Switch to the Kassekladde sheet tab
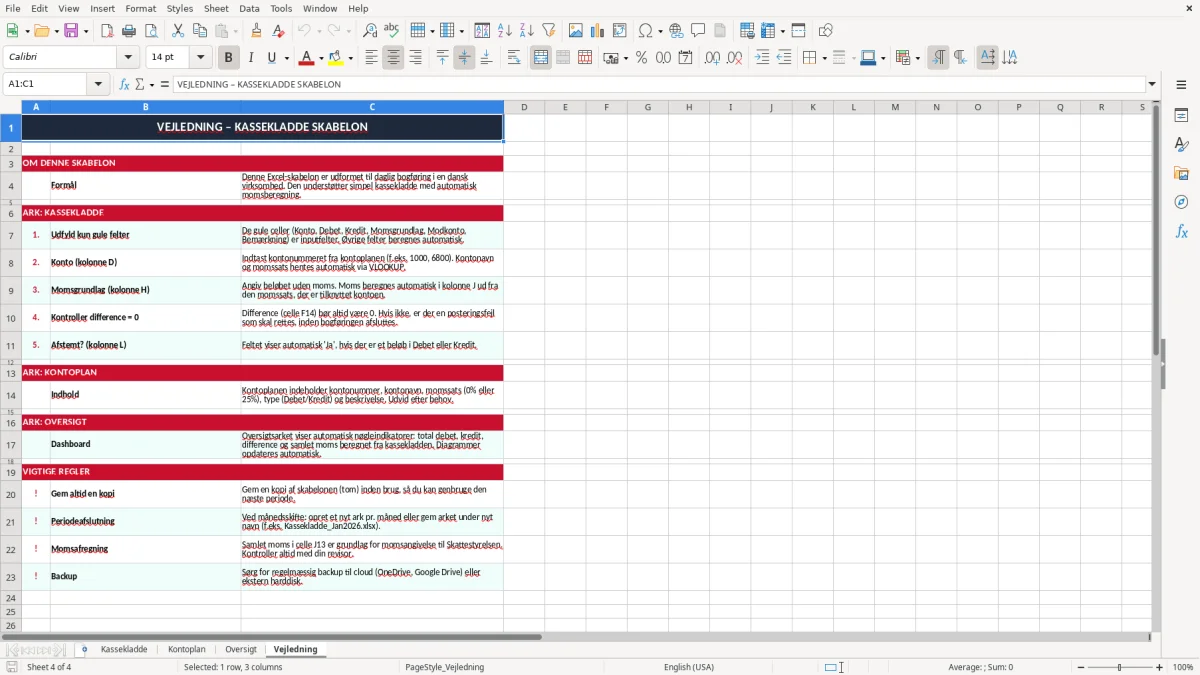 pos(124,649)
